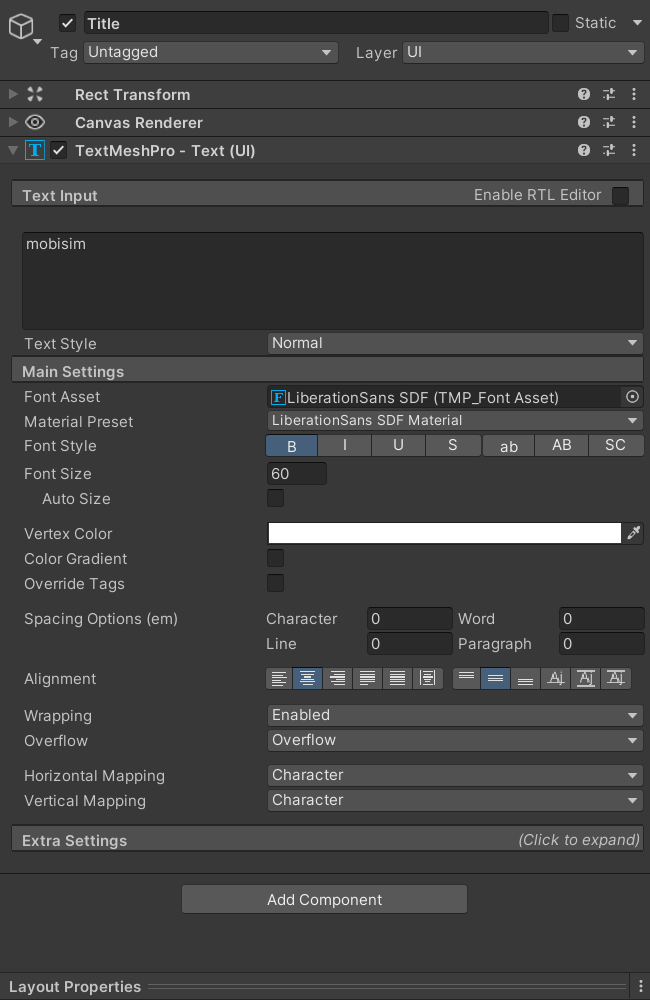Collapse the TextMeshPro component foldout

(12, 151)
